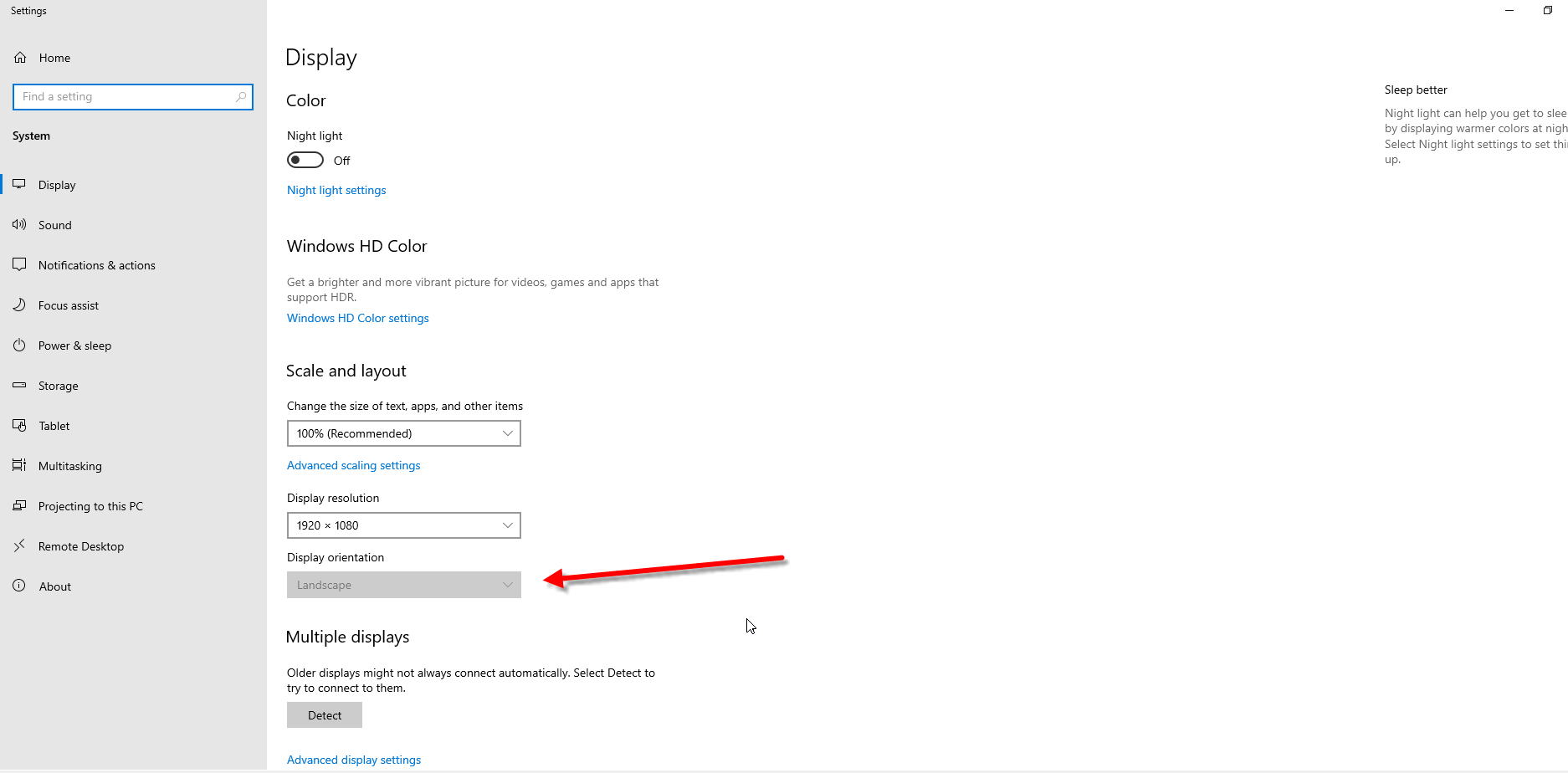Click the Display resolution label
The width and height of the screenshot is (1568, 773).
coord(333,498)
